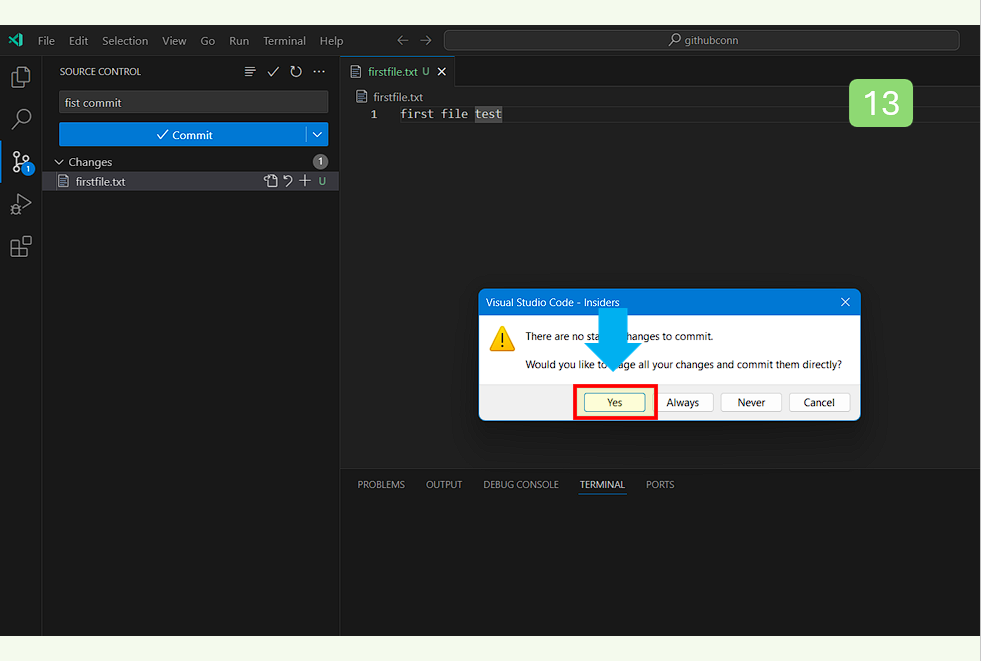Click the VS Code Insiders logo icon
Viewport: 981px width, 661px height.
coord(16,40)
